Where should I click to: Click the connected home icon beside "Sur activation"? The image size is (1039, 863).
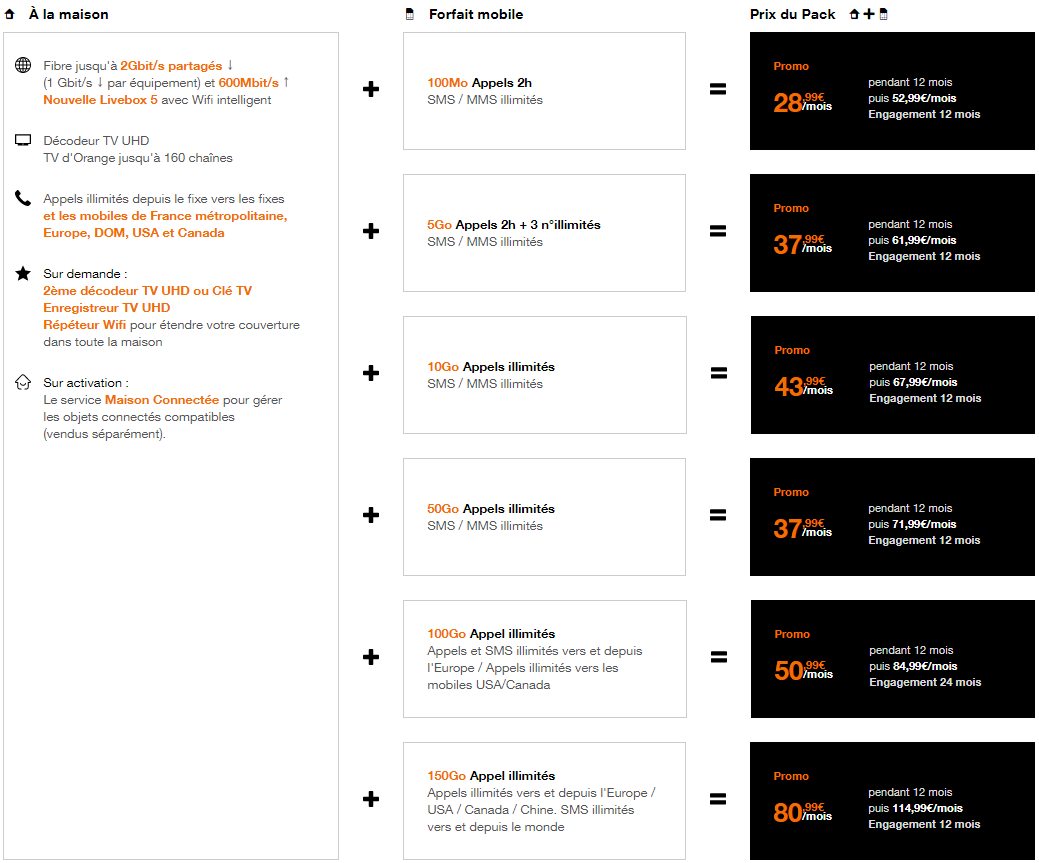point(23,382)
